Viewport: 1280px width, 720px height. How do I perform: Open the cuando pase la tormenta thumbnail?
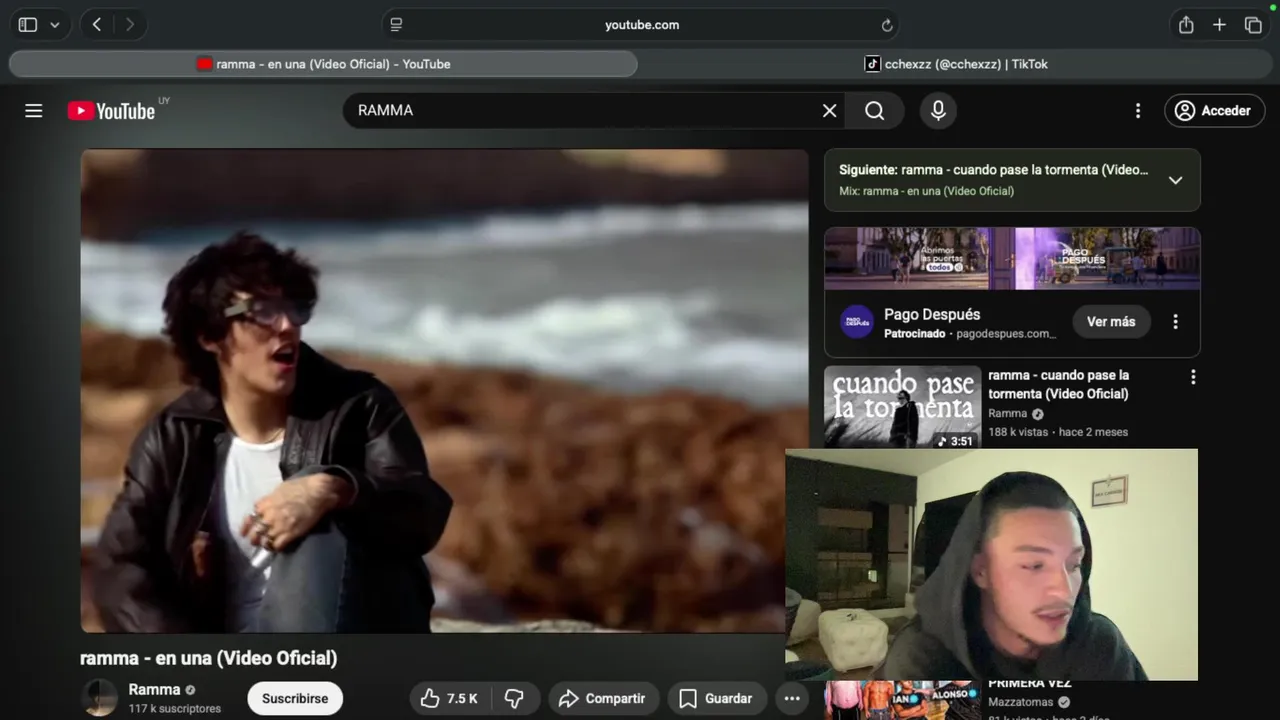point(903,407)
